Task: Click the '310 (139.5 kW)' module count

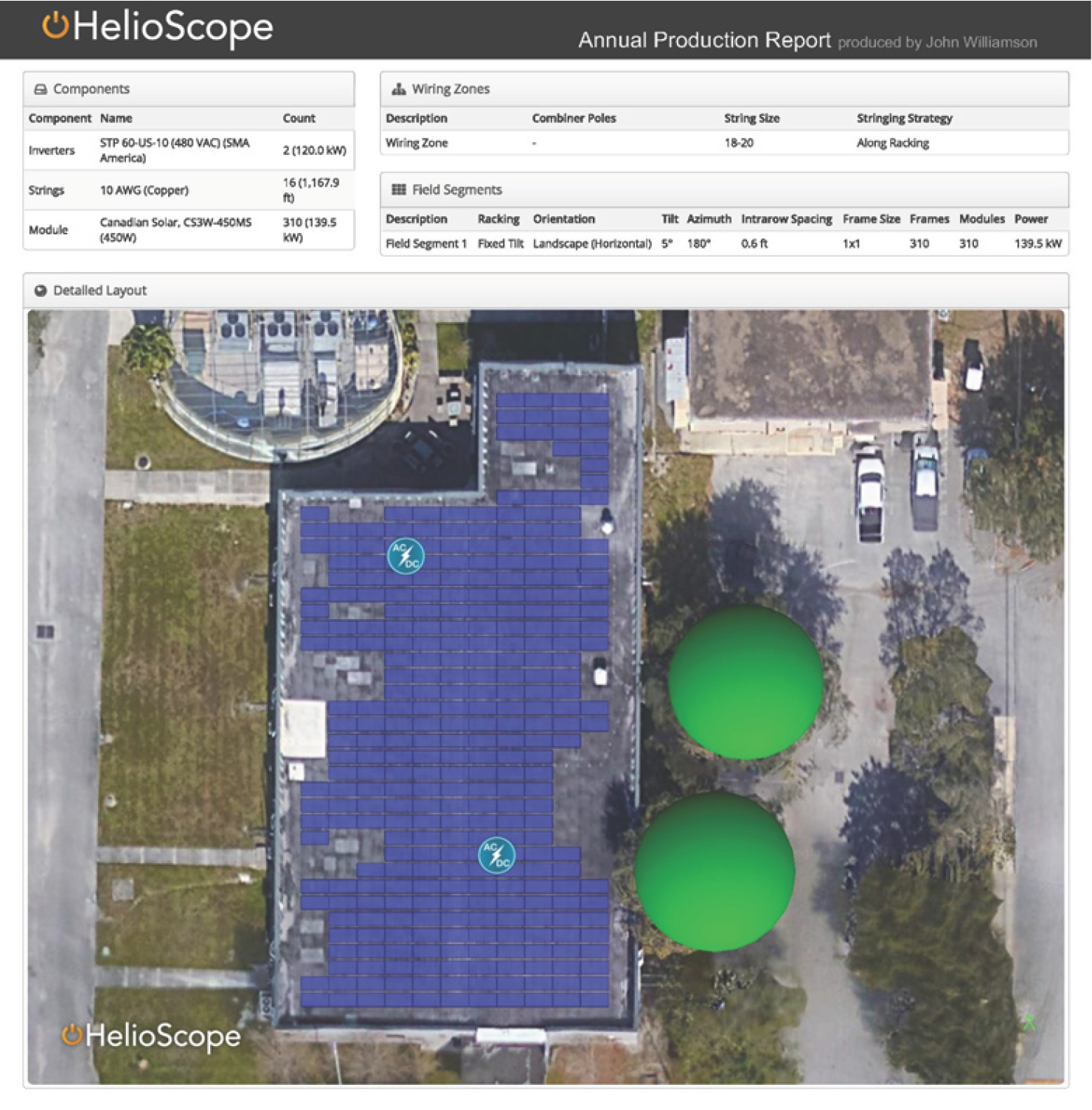Action: 310,230
